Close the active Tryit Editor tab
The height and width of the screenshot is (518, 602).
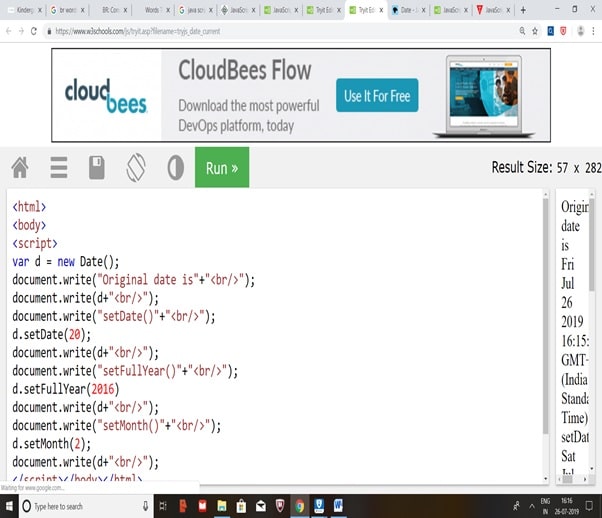[x=381, y=10]
